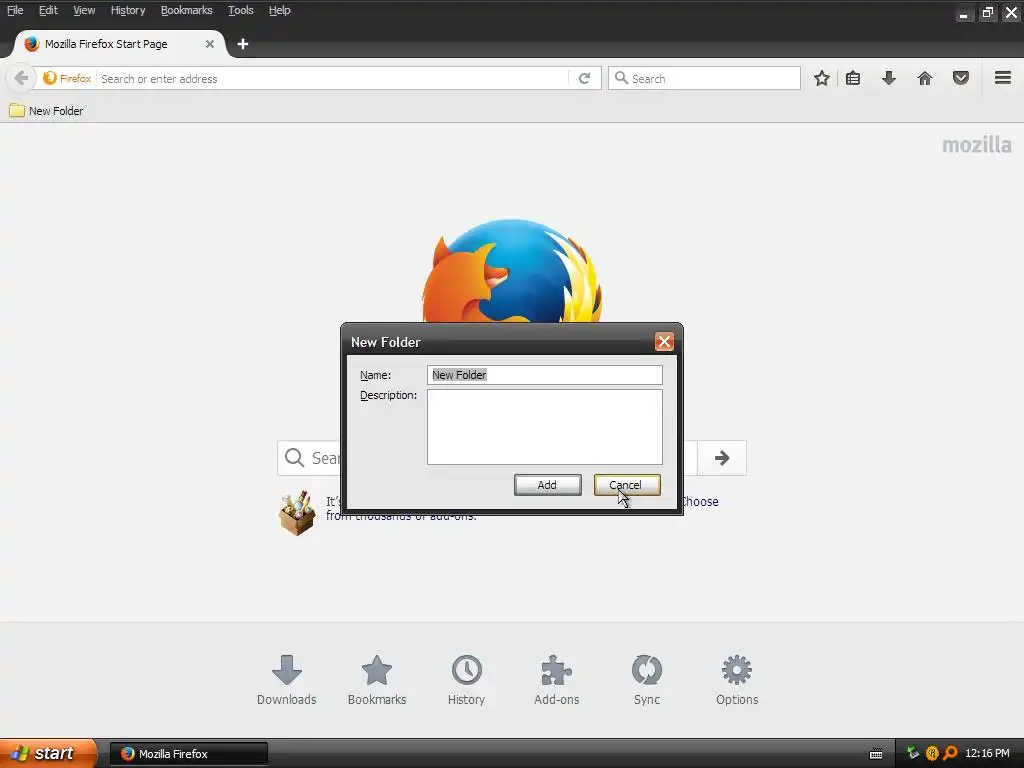1024x768 pixels.
Task: Click the Description text area
Action: click(x=545, y=427)
